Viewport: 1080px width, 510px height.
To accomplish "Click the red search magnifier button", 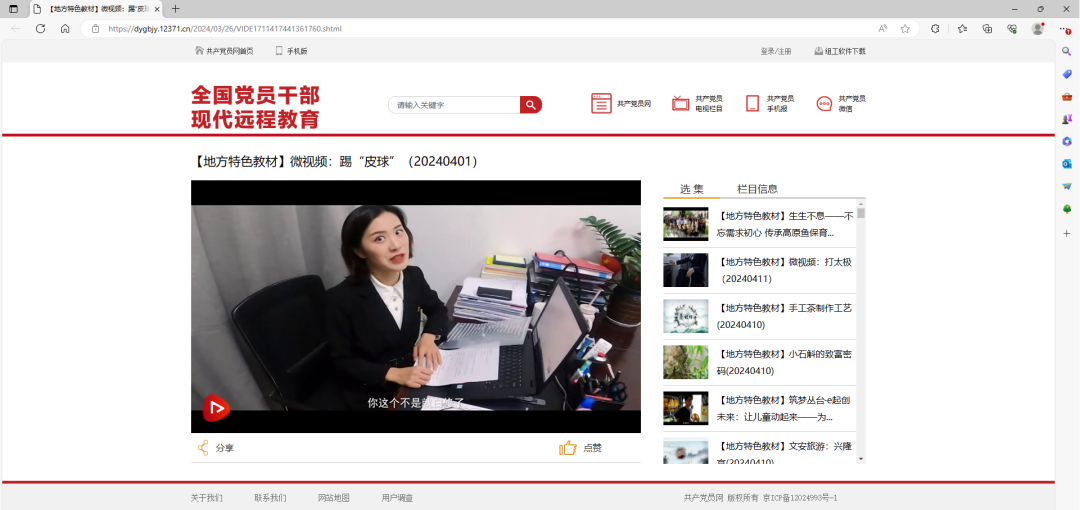I will [530, 105].
